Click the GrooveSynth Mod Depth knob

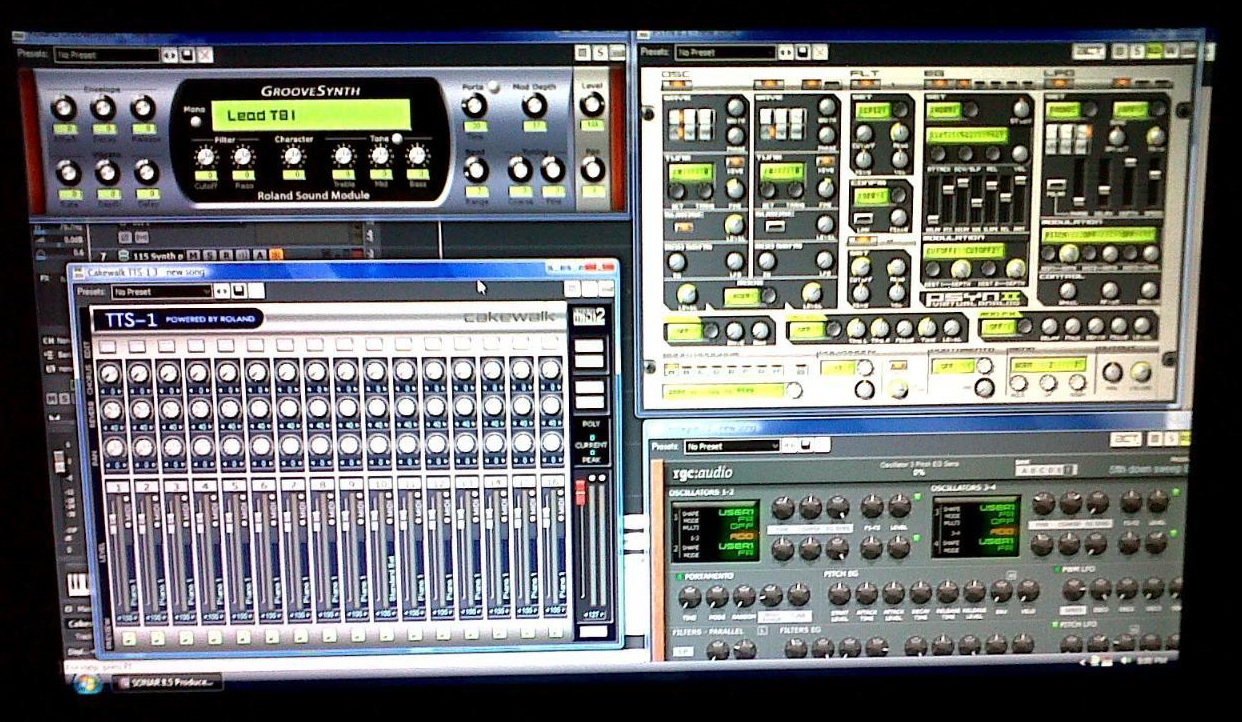pos(534,106)
